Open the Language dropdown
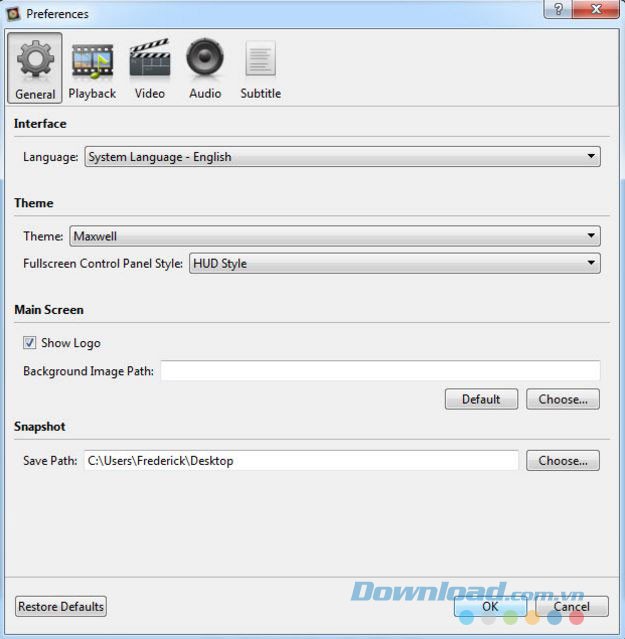 pos(342,157)
